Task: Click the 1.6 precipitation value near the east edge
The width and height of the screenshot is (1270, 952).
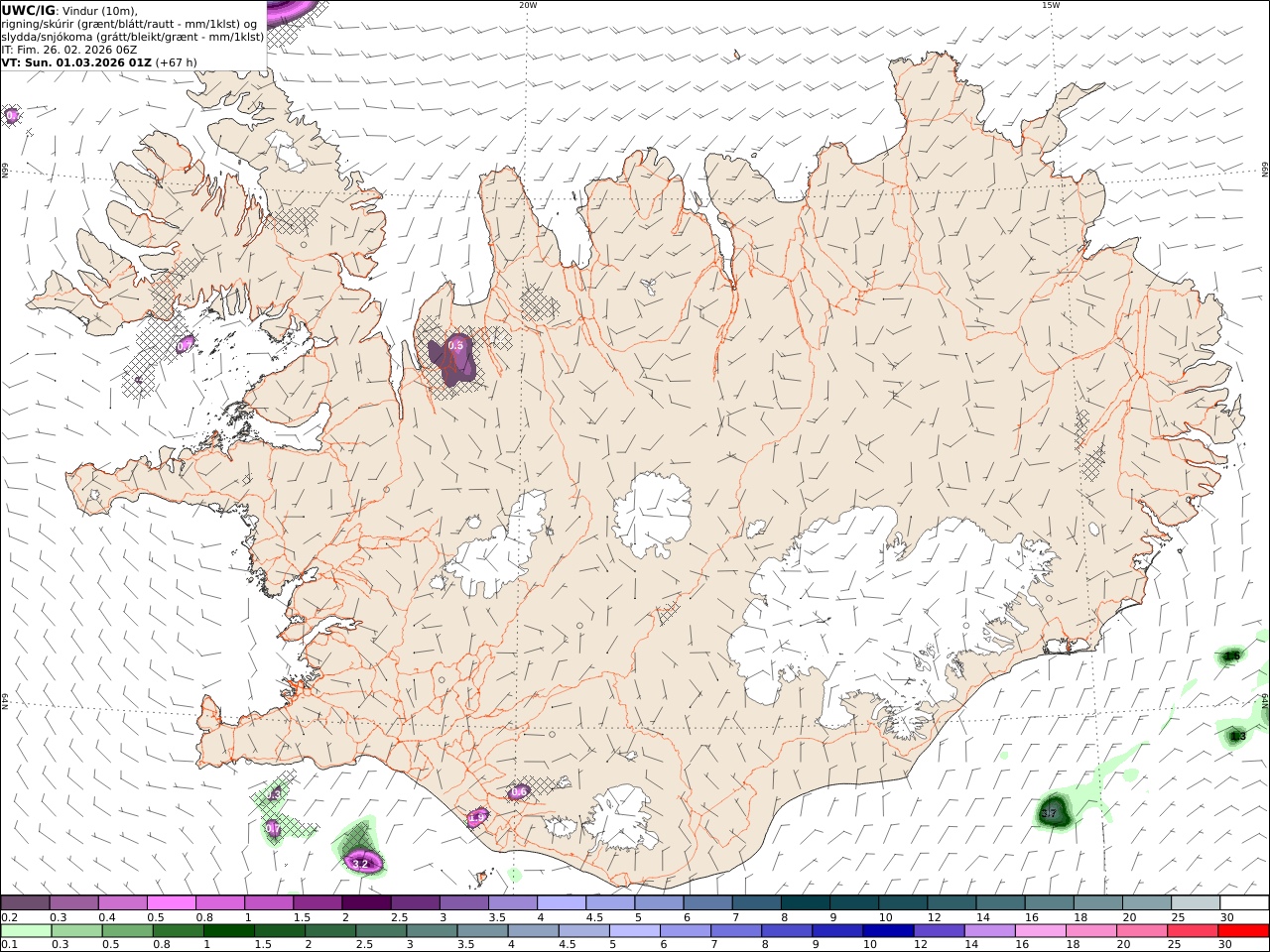Action: (x=1232, y=655)
